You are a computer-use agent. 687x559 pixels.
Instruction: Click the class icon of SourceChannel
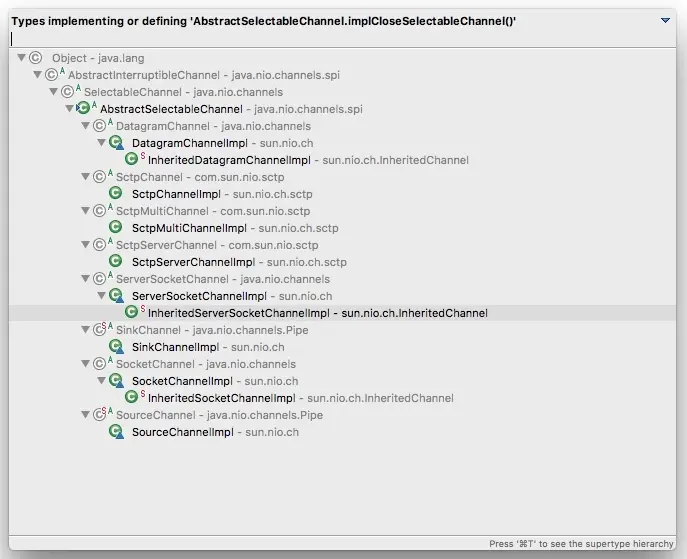pyautogui.click(x=100, y=414)
